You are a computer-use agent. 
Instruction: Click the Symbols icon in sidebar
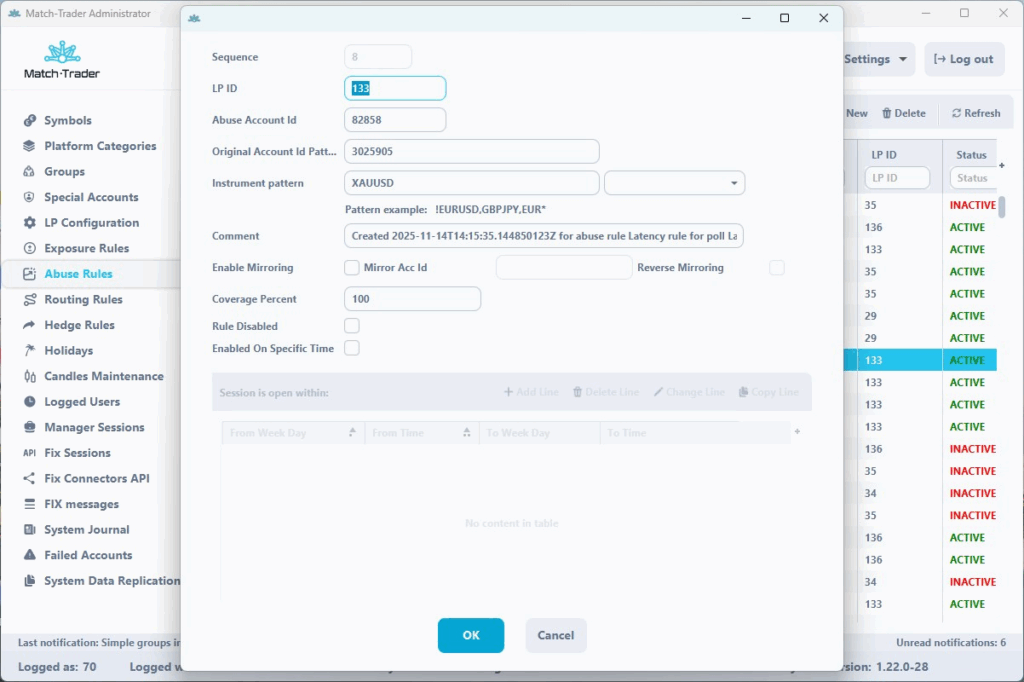pyautogui.click(x=29, y=121)
